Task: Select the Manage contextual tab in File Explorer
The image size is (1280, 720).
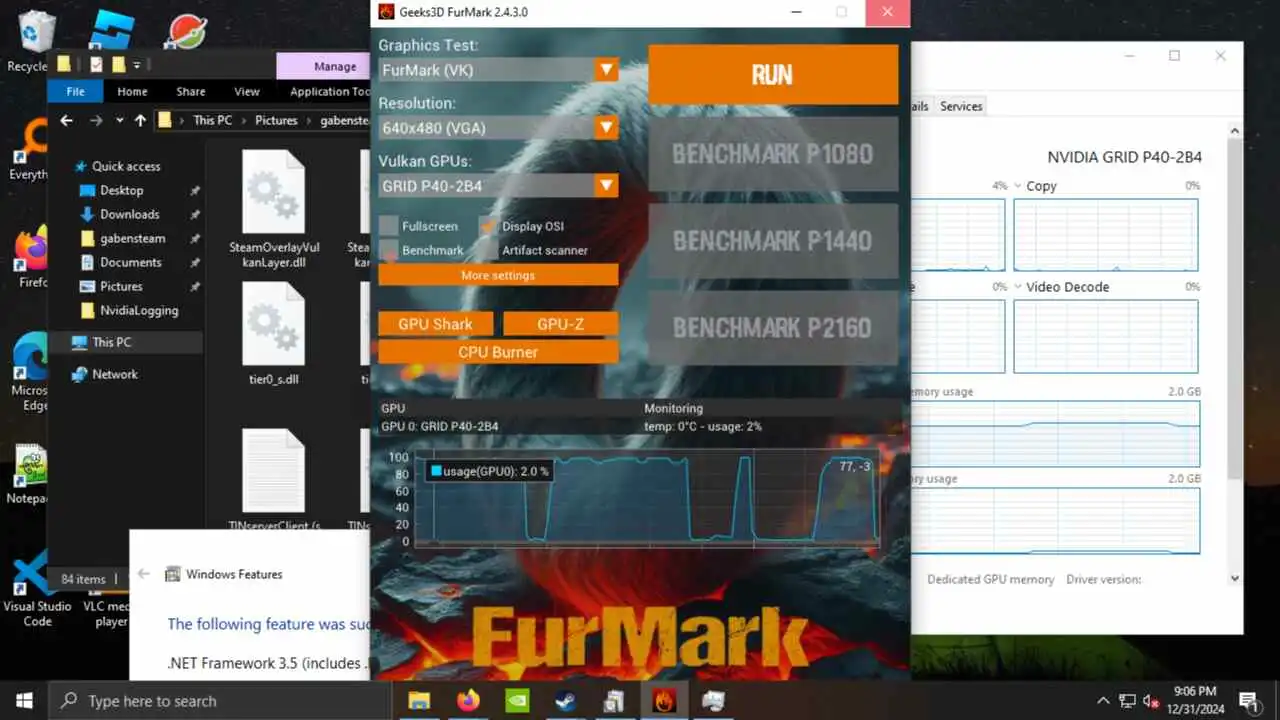Action: 335,66
